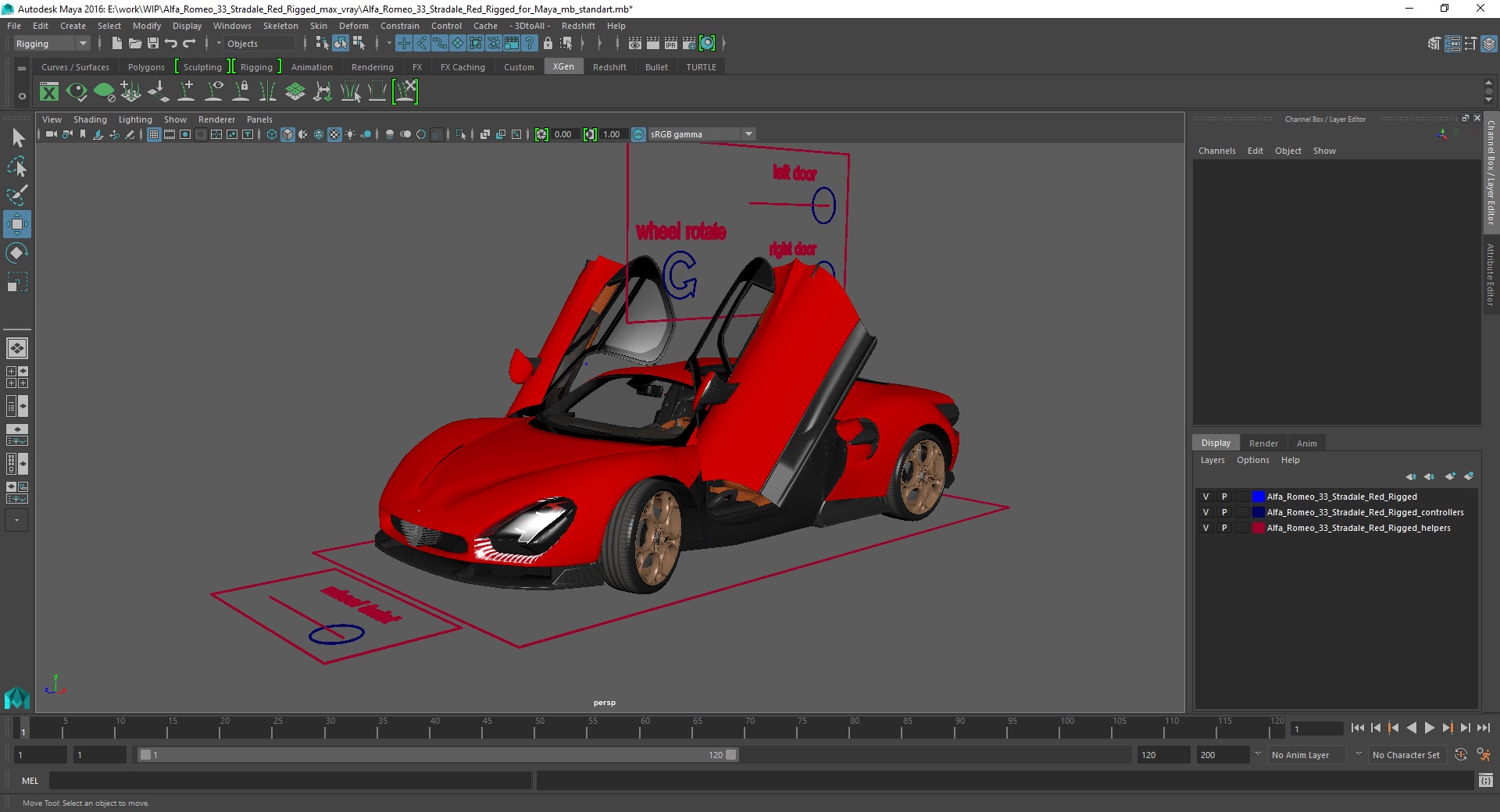Create a new display layer

click(x=1450, y=476)
